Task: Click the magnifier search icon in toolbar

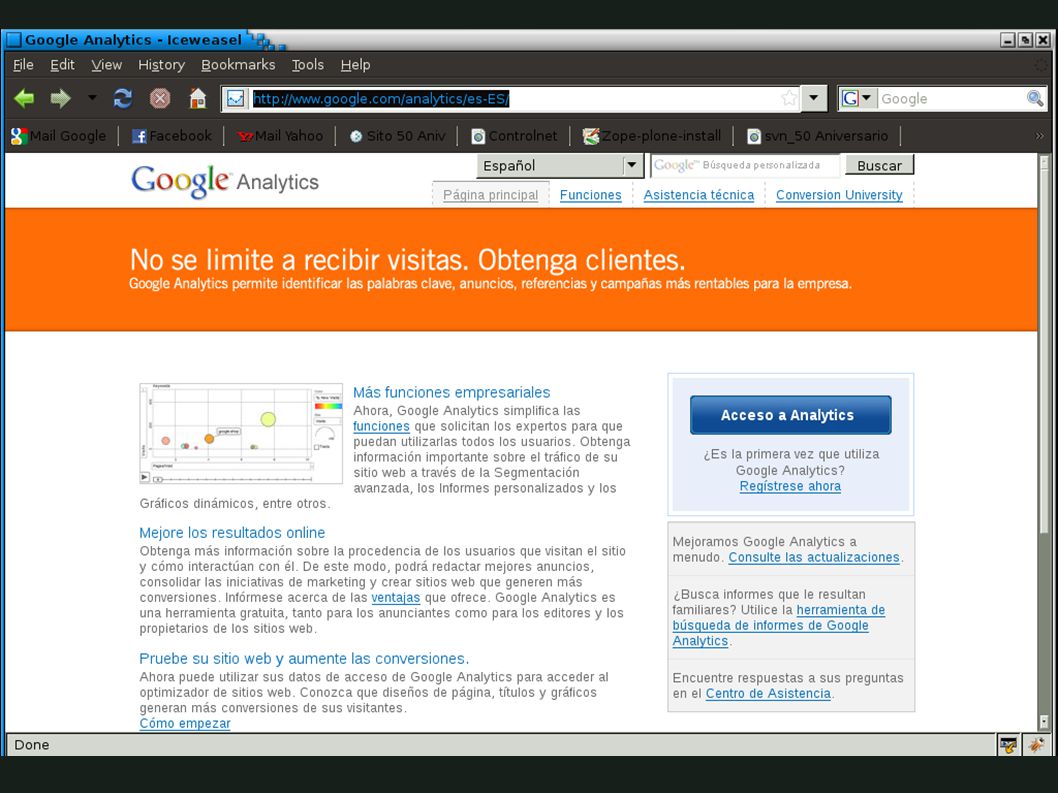Action: pos(1034,99)
